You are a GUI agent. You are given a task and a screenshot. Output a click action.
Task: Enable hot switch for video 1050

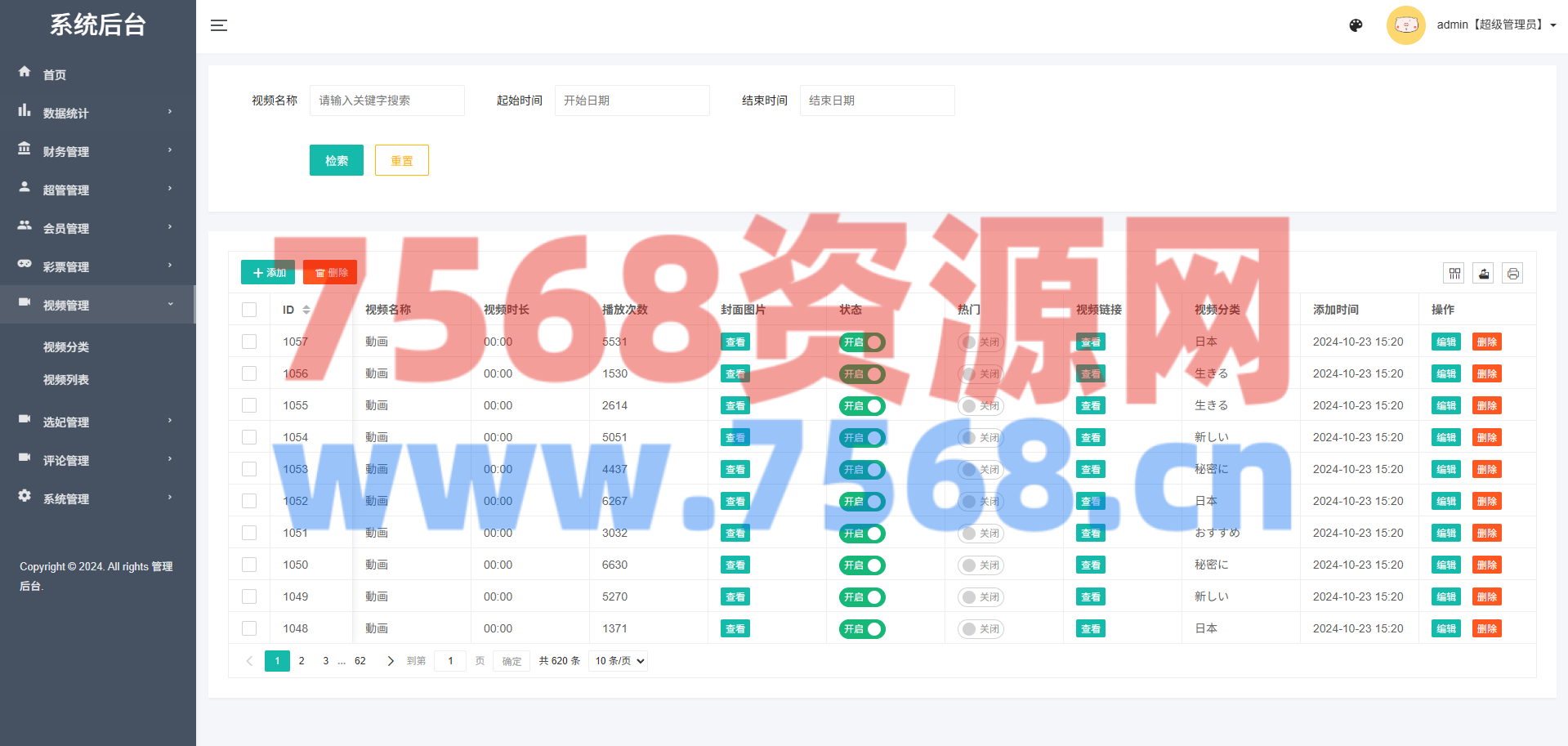coord(981,565)
